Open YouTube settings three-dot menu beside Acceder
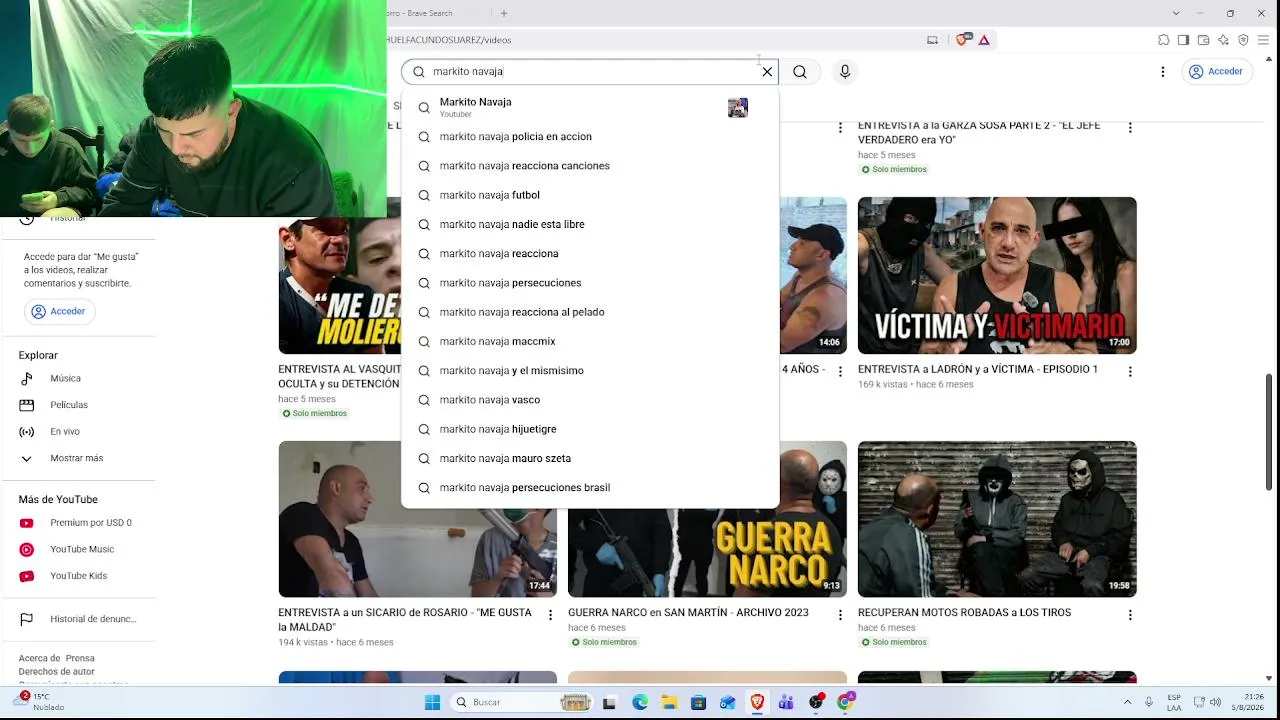Screen dimensions: 1280x720 click(x=1163, y=72)
